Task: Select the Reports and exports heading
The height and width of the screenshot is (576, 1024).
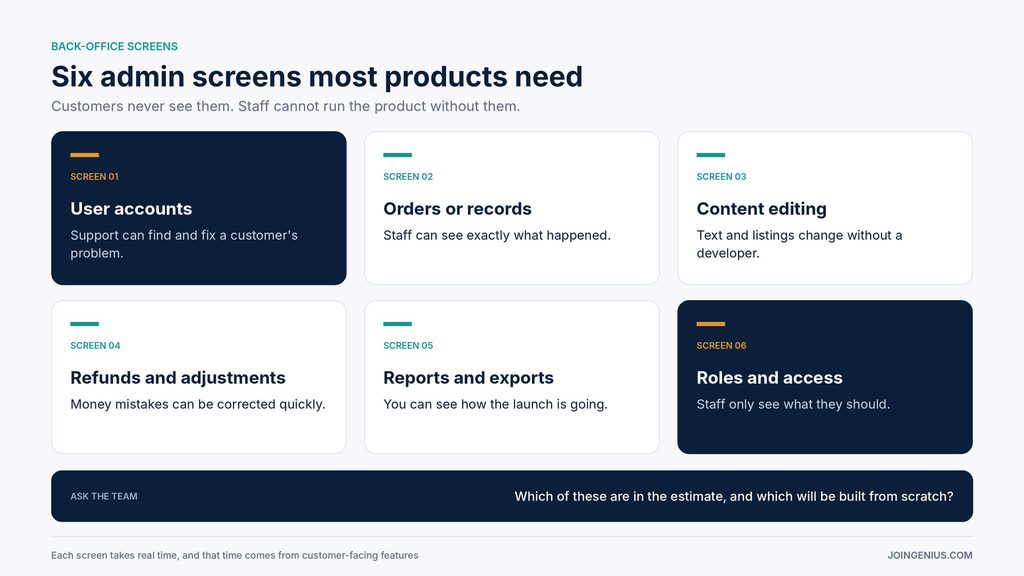Action: 468,378
